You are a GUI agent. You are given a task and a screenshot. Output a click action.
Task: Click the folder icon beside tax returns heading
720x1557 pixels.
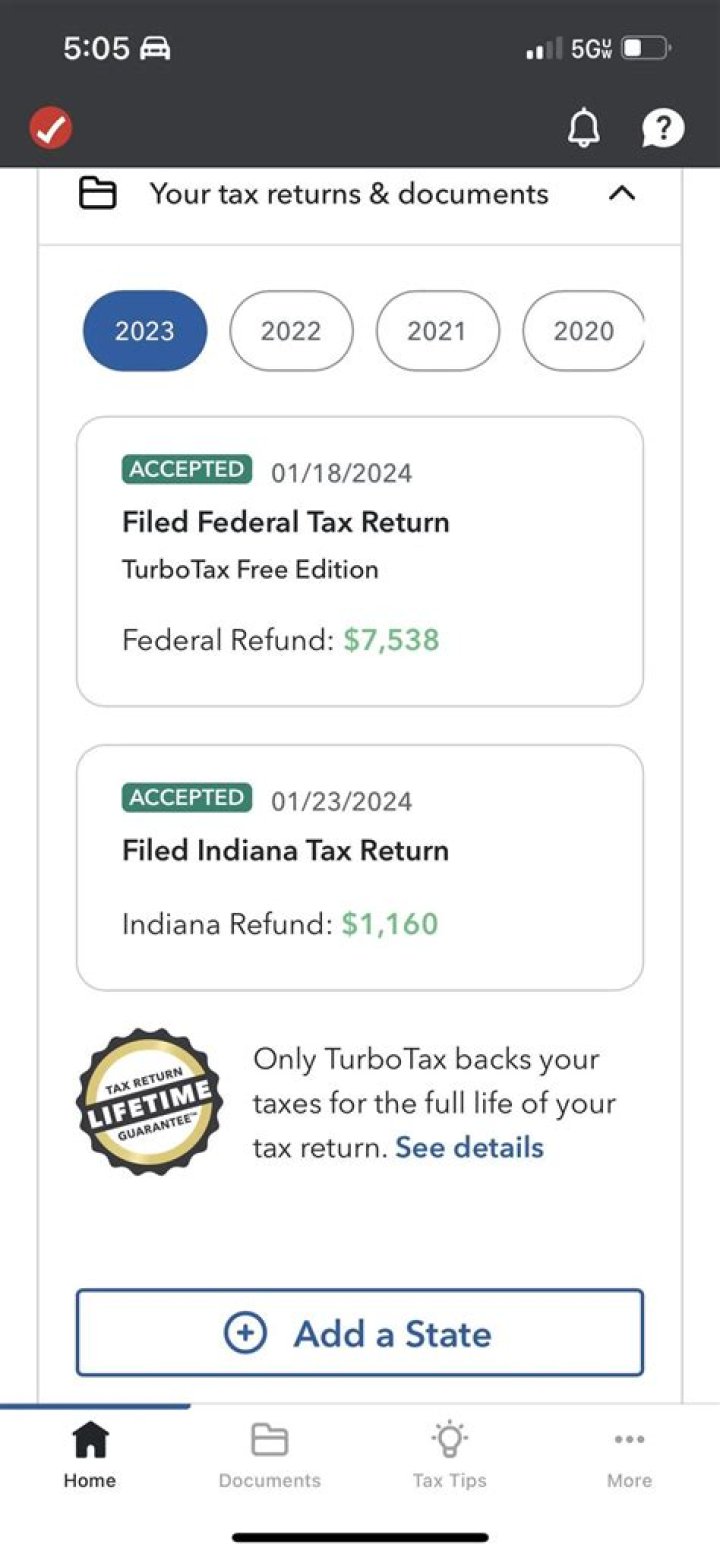pyautogui.click(x=97, y=194)
